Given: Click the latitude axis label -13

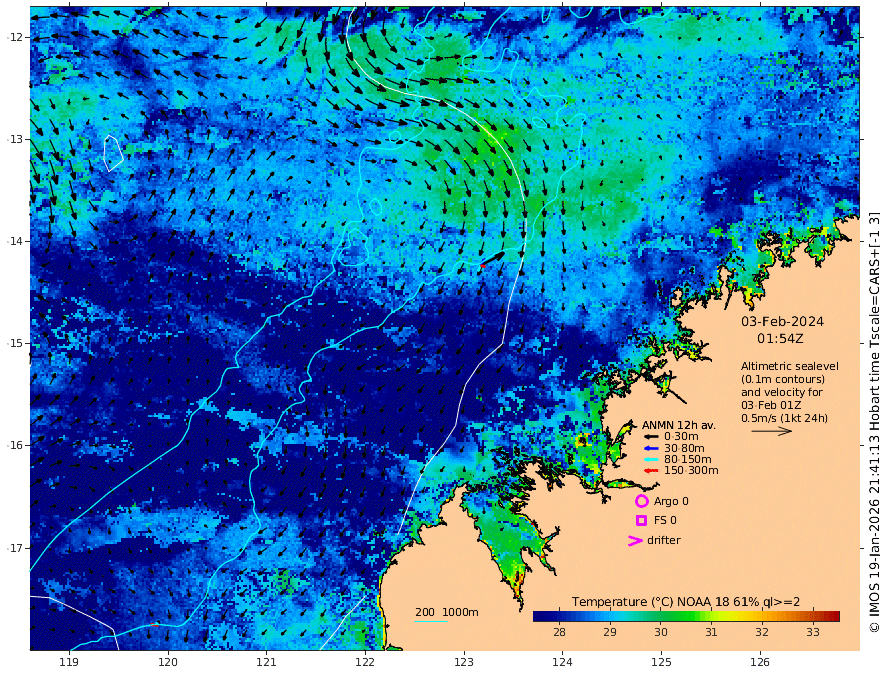Looking at the screenshot, I should 15,139.
